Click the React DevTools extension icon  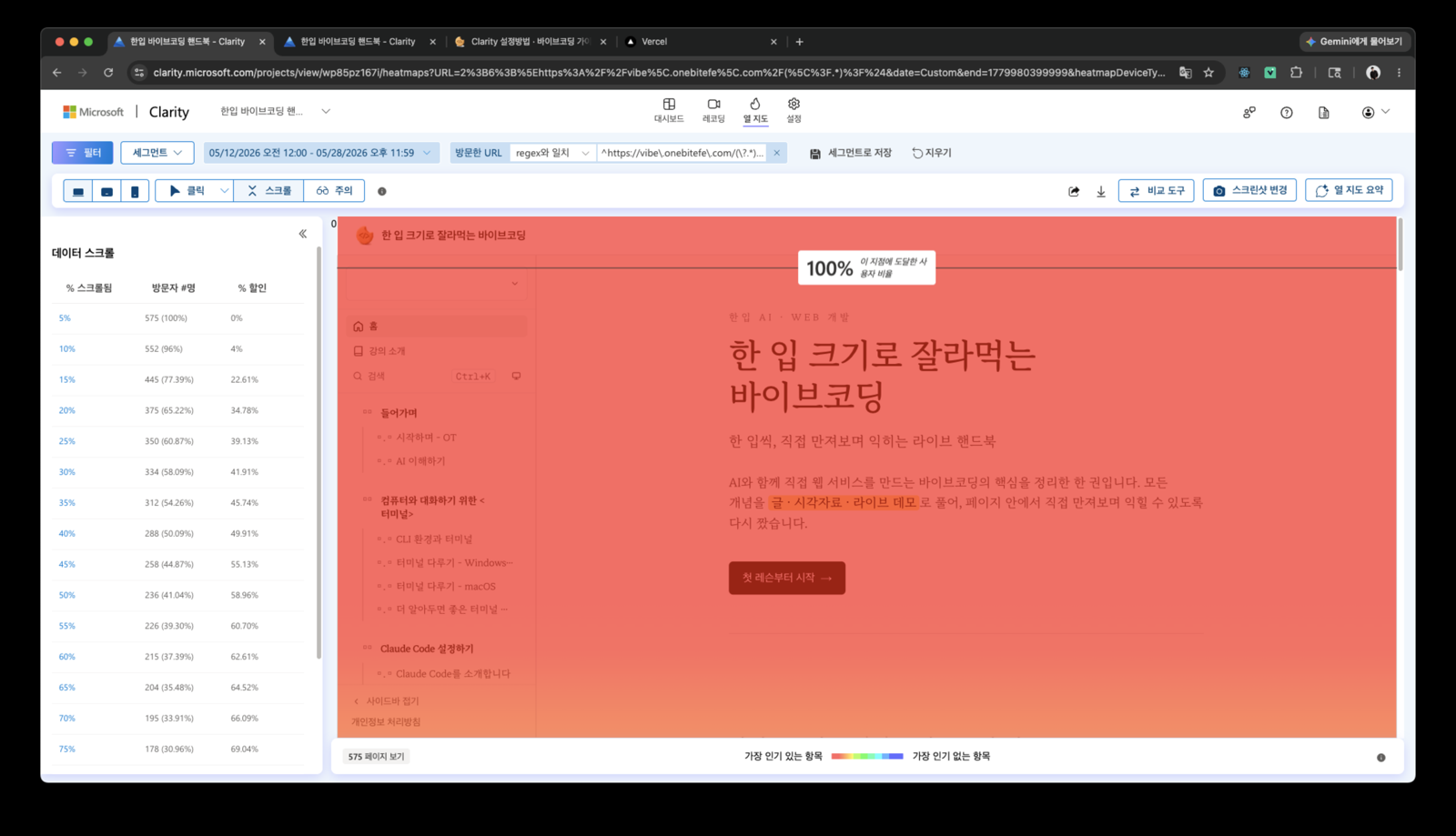(x=1244, y=73)
